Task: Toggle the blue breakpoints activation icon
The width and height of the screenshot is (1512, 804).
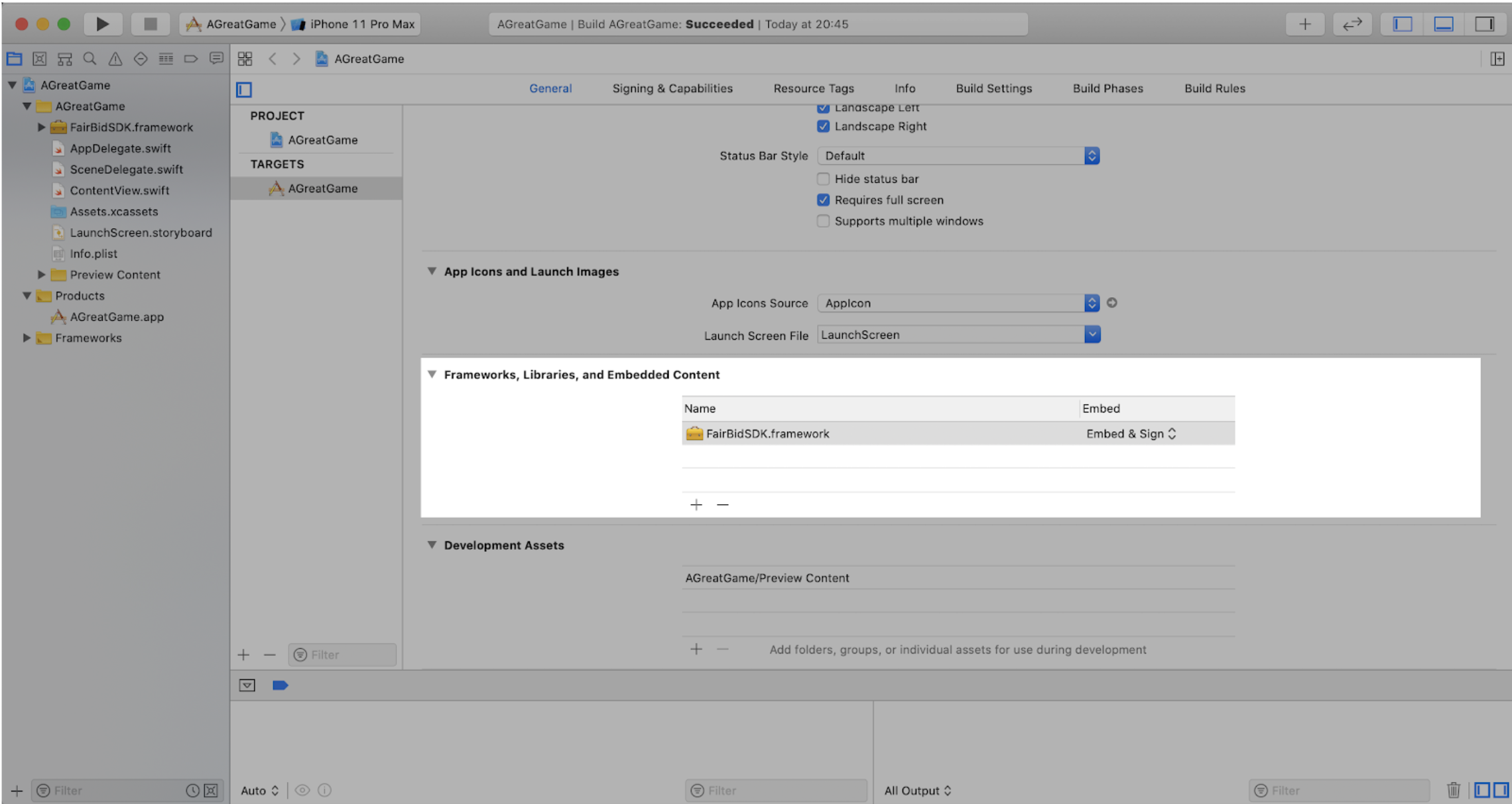Action: pyautogui.click(x=280, y=685)
